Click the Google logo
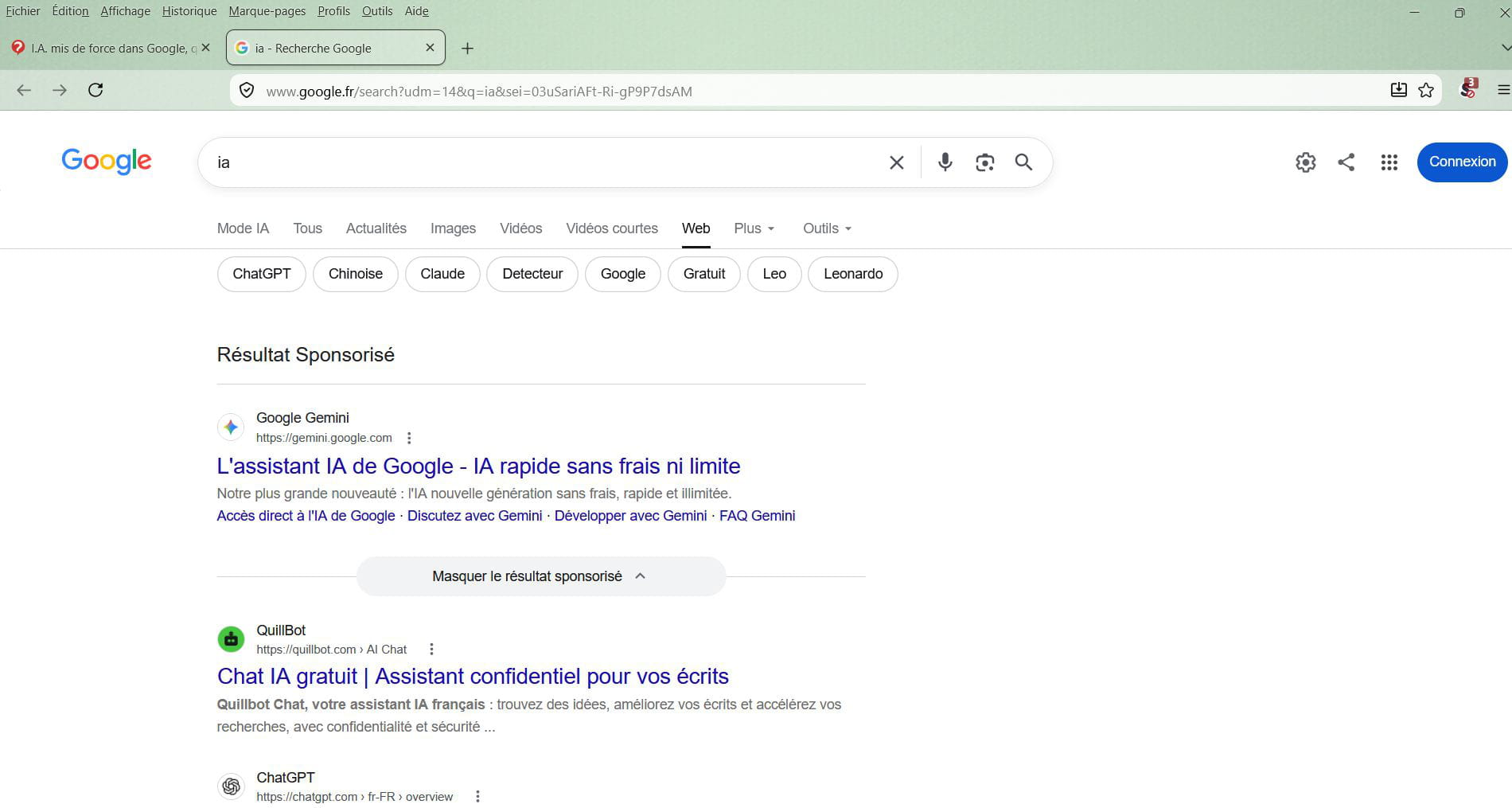 click(x=107, y=161)
